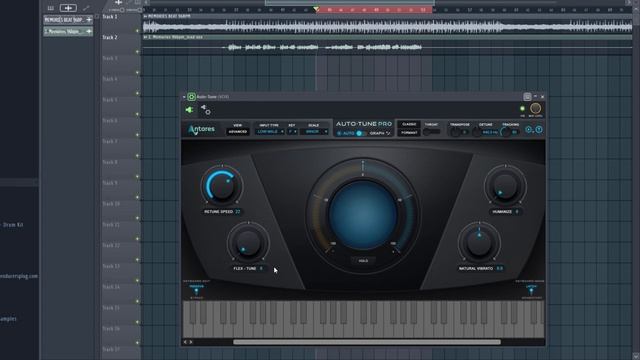Viewport: 640px width, 360px height.
Task: Select the Track 2 header label
Action: pyautogui.click(x=110, y=38)
